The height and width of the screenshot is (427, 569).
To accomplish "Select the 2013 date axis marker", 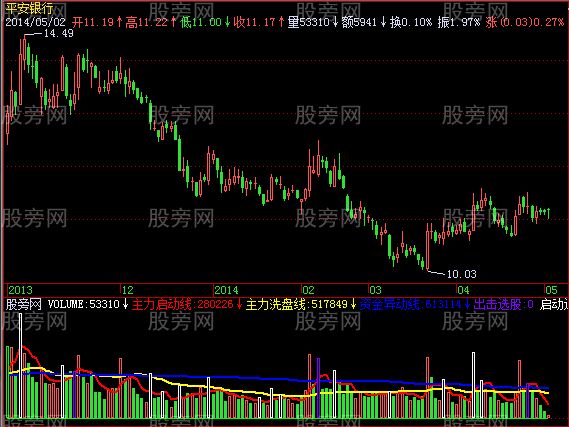I will 20,290.
